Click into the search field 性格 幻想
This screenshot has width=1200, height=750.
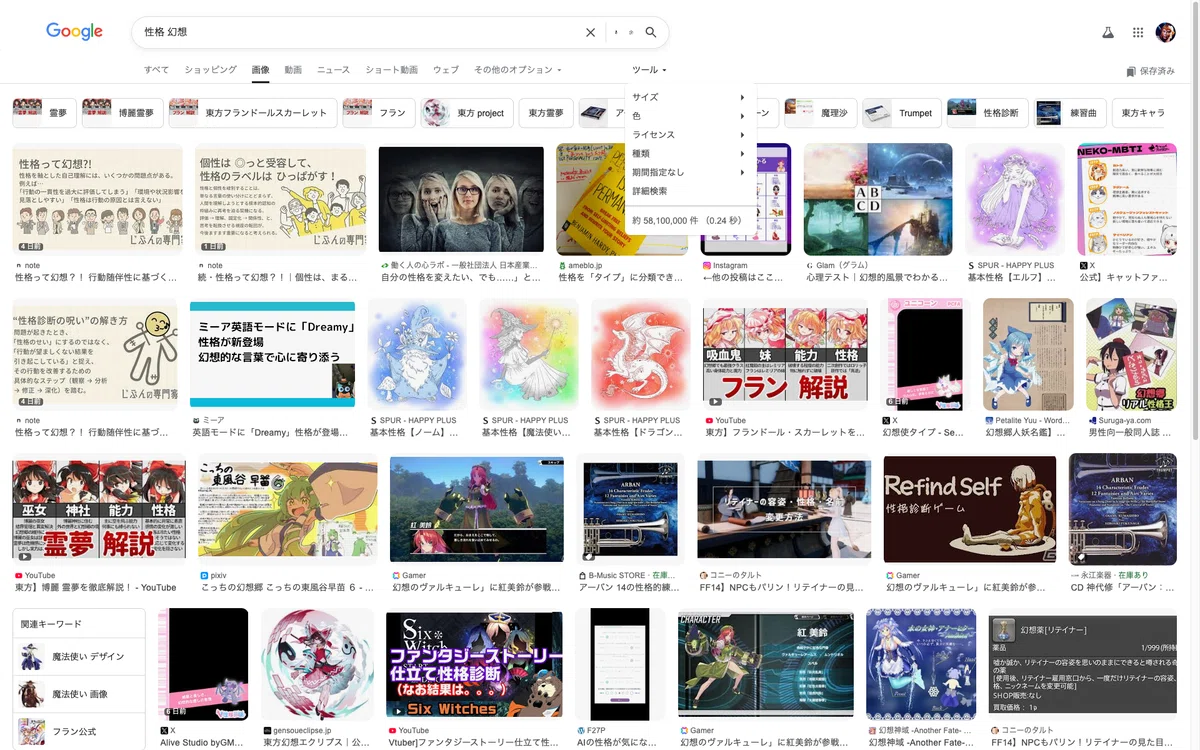point(360,32)
